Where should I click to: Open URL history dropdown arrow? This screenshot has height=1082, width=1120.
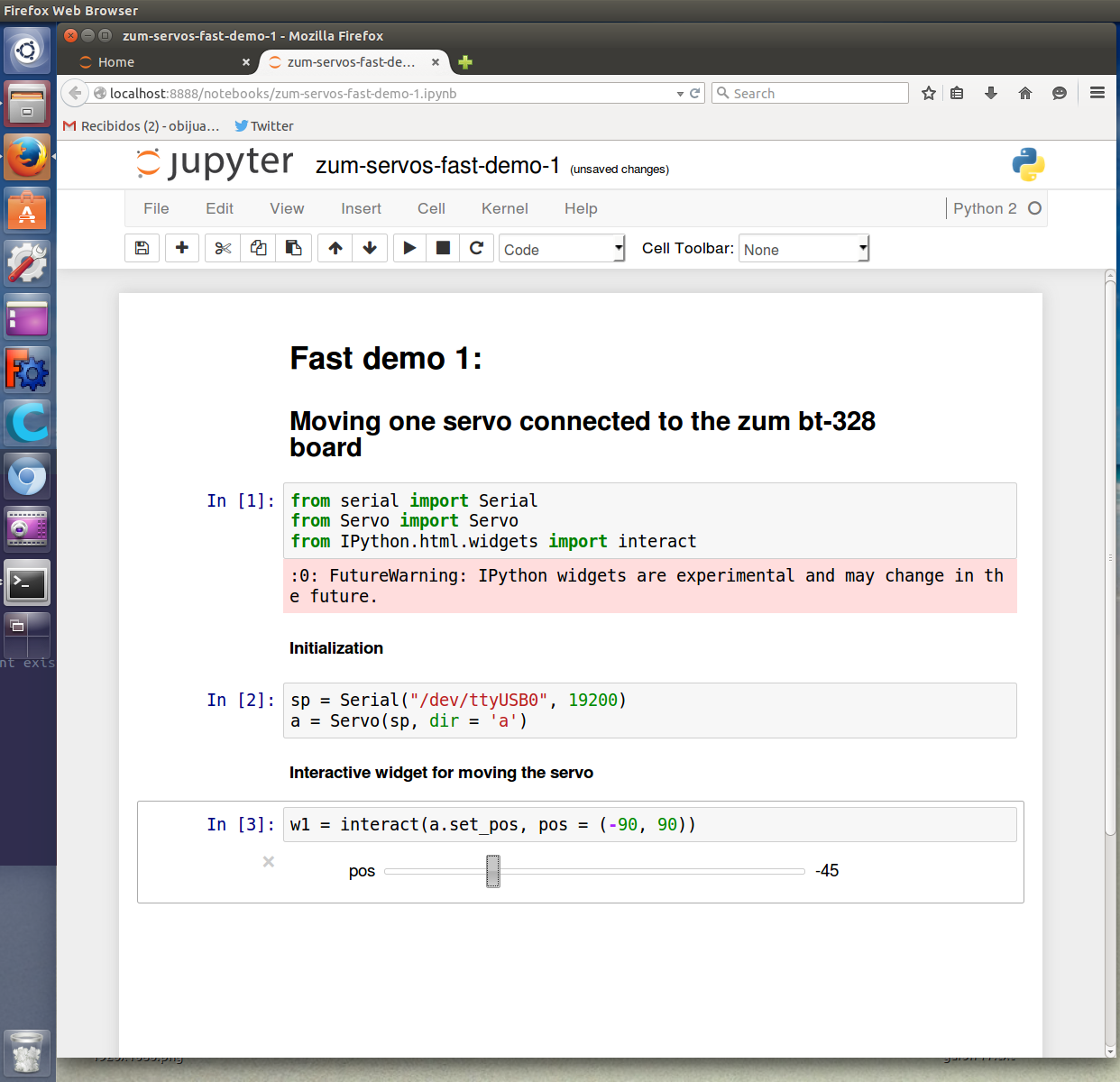pos(680,94)
